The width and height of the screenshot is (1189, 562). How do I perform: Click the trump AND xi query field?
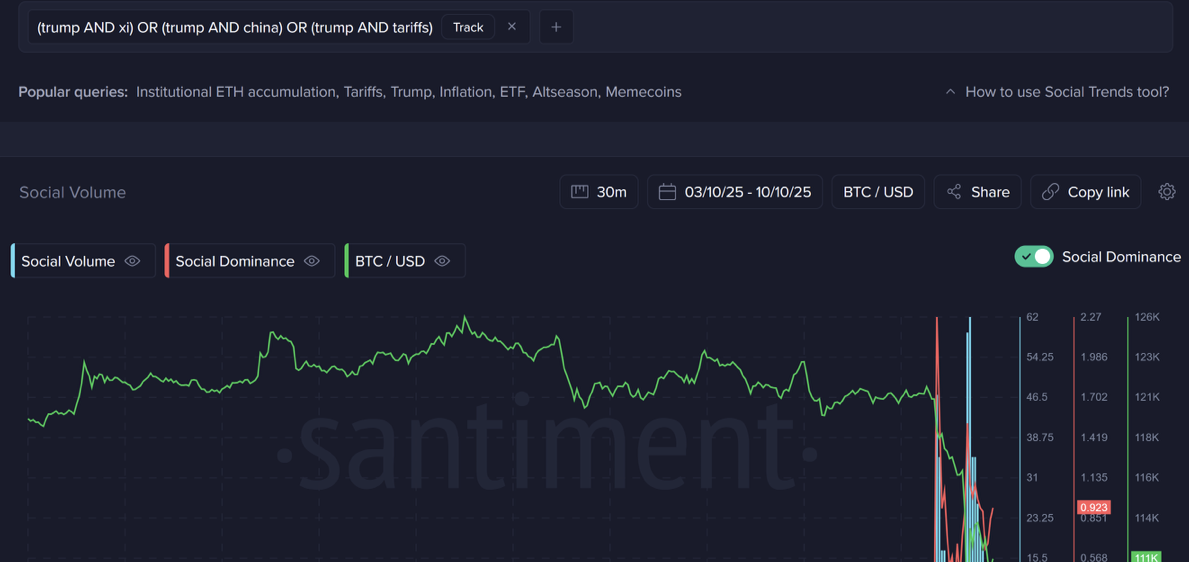pyautogui.click(x=278, y=27)
